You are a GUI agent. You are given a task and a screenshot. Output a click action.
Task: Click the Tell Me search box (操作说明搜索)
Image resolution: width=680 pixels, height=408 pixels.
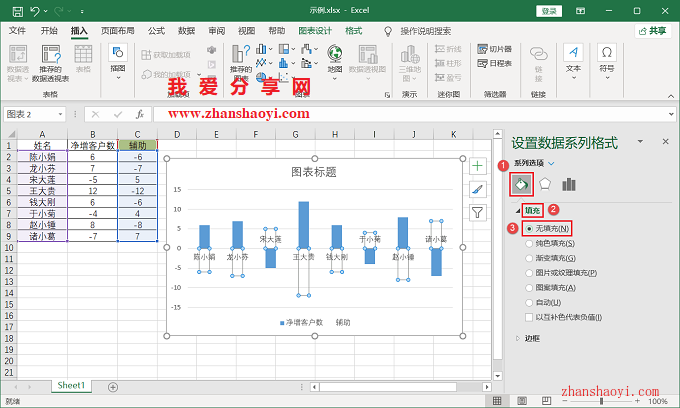coord(425,31)
